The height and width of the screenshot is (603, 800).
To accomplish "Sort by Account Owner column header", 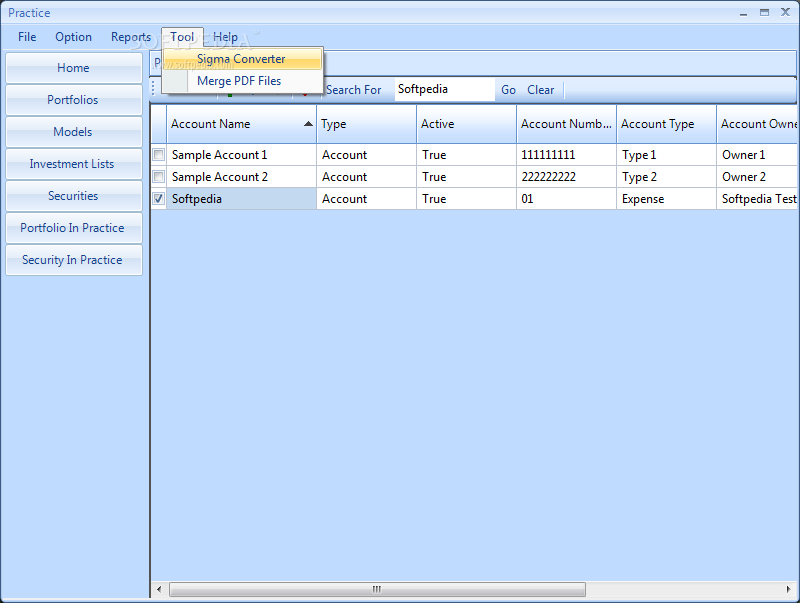I will click(x=758, y=124).
